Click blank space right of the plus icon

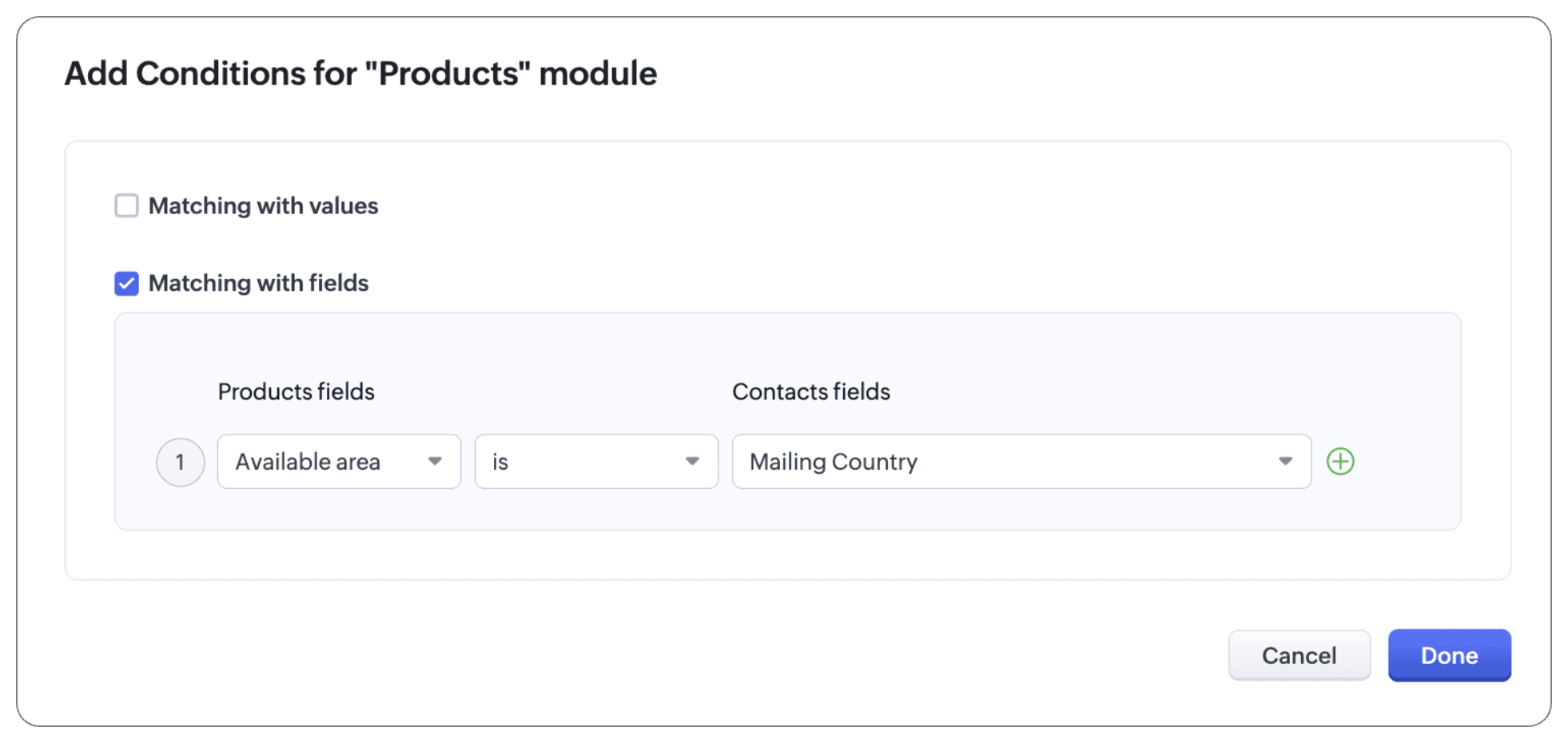tap(1407, 461)
